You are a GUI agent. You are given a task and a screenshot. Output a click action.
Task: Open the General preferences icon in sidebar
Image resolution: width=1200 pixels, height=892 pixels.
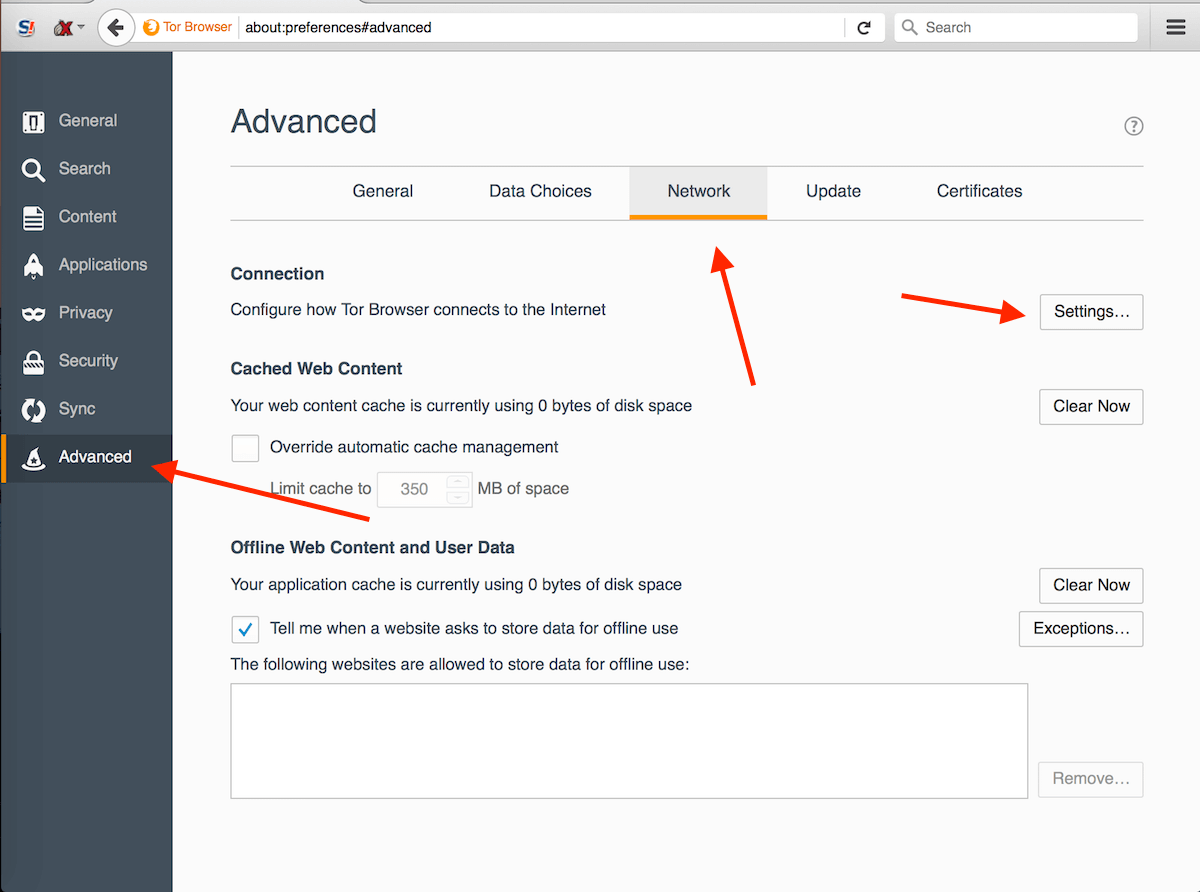point(33,121)
